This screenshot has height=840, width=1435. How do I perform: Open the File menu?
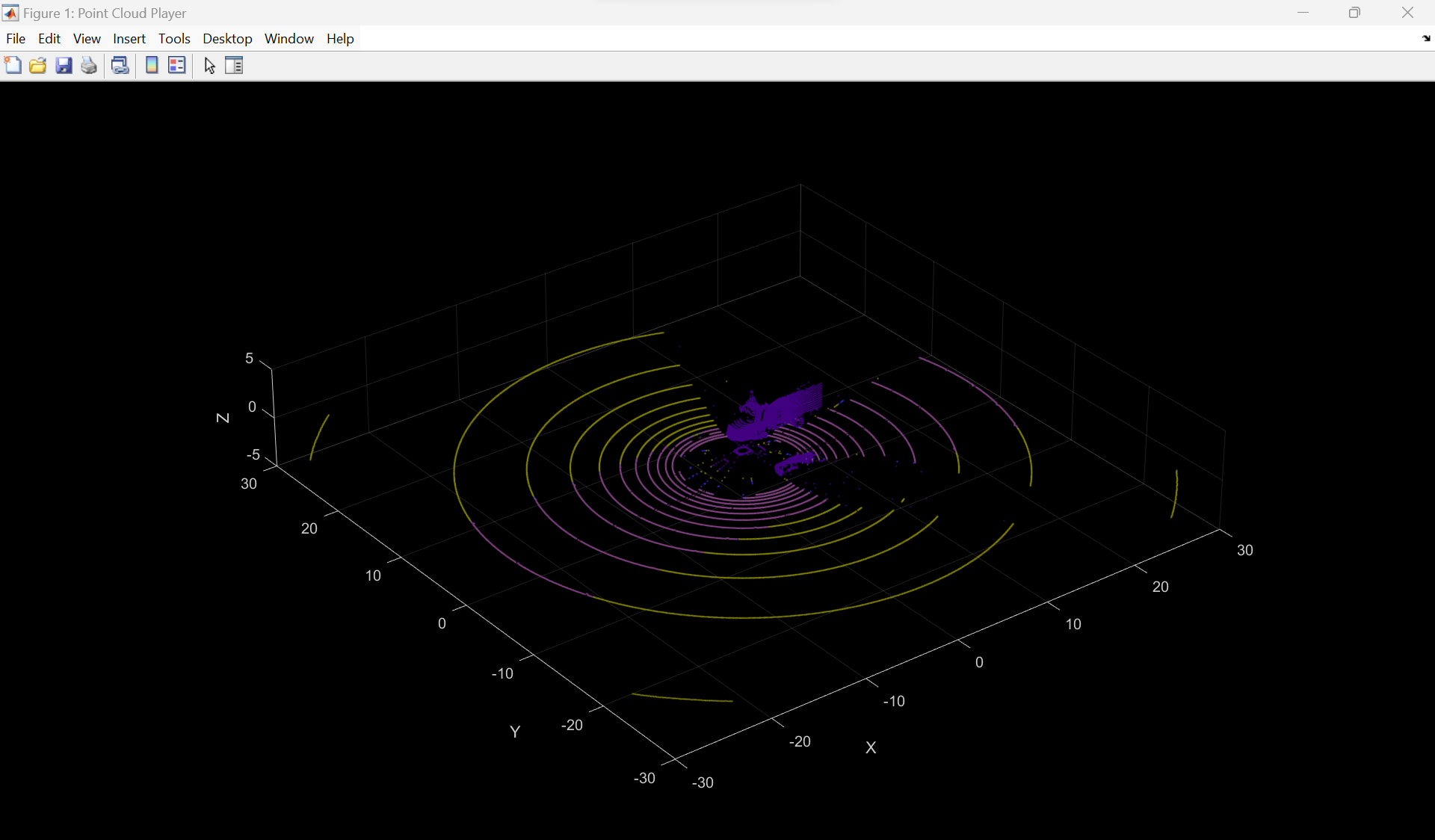point(16,39)
